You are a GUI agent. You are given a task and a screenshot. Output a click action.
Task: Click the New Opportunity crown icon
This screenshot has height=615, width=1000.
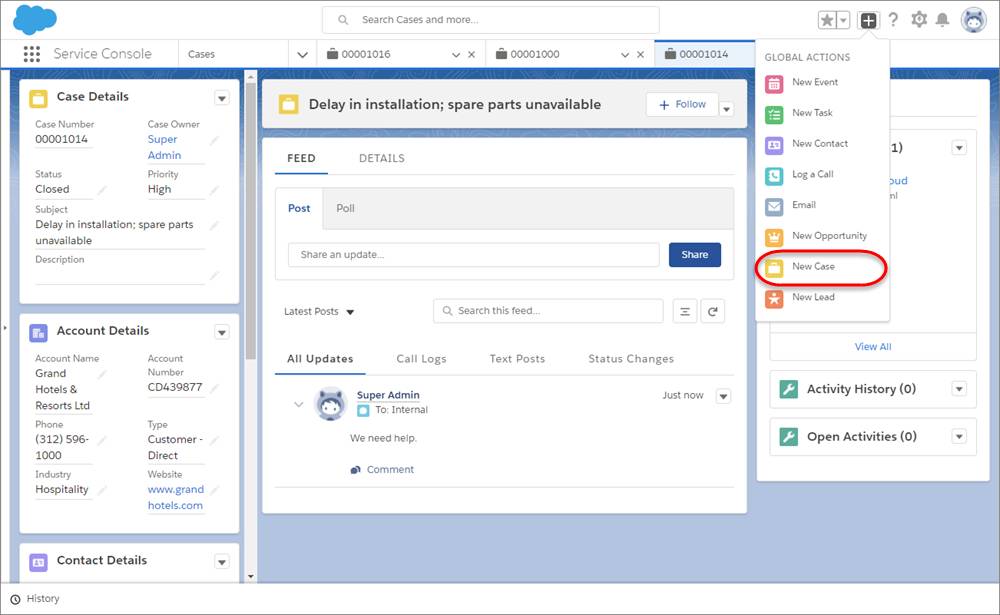pyautogui.click(x=774, y=237)
